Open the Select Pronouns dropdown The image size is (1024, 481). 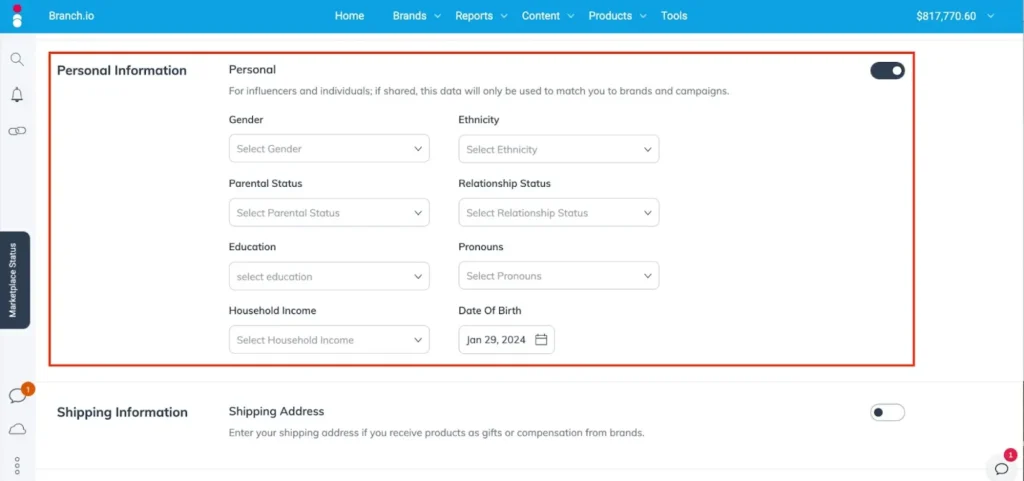tap(558, 276)
